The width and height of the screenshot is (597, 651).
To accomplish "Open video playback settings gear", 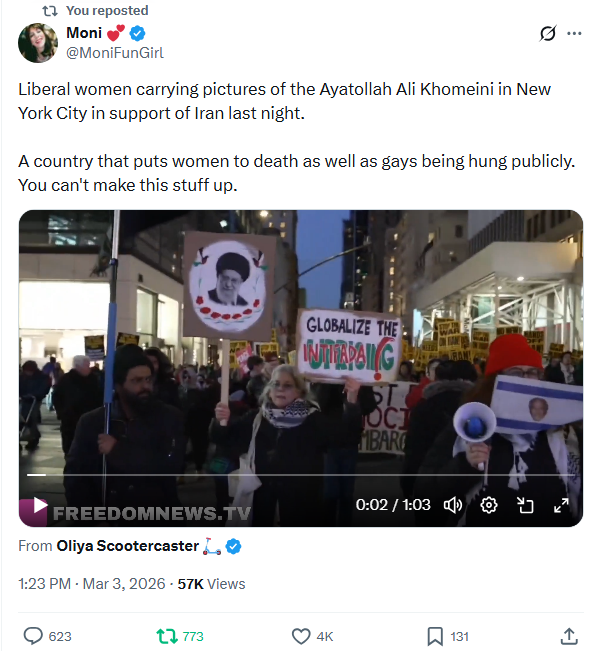I will 489,505.
